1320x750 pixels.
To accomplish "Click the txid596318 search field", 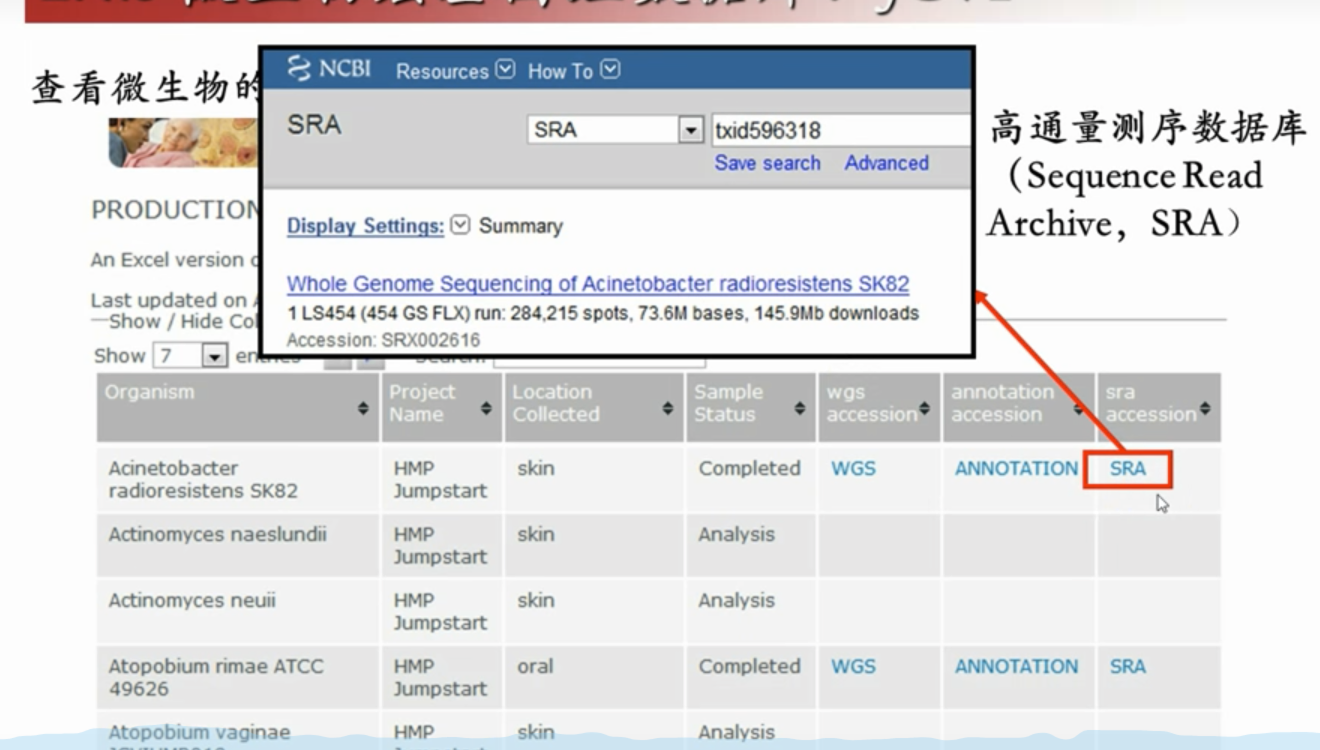I will coord(840,130).
